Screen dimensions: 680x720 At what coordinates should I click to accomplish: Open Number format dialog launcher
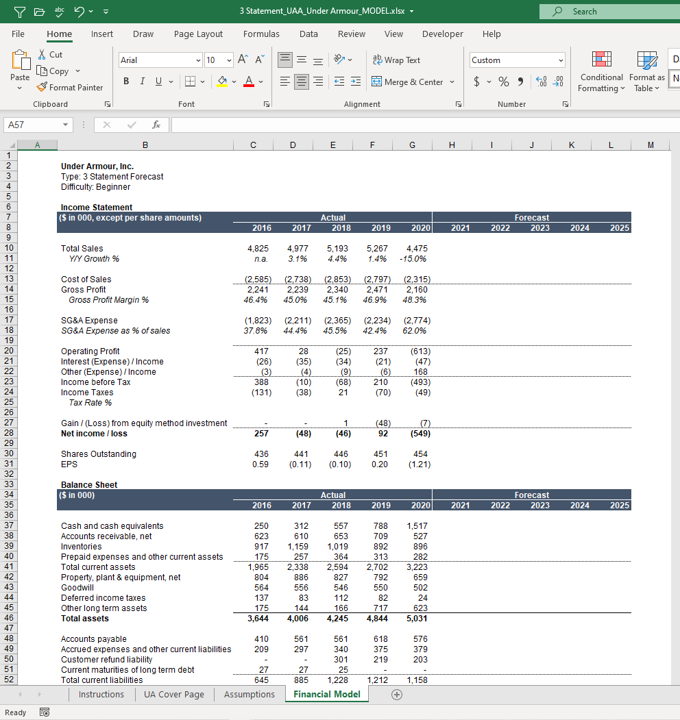pos(565,104)
